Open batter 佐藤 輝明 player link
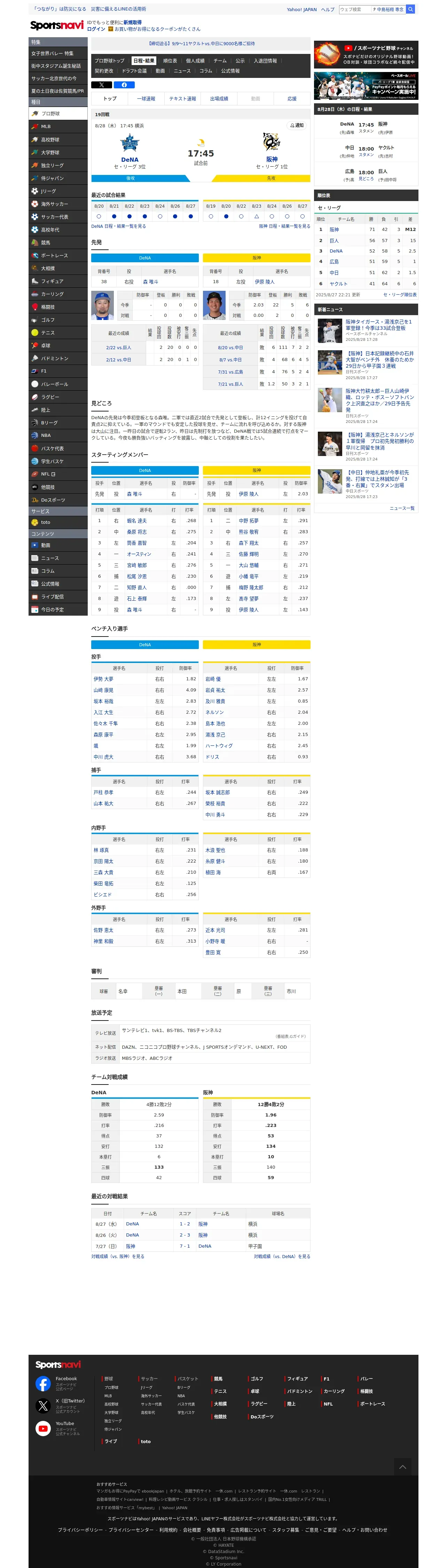This screenshot has width=447, height=1568. 248,555
